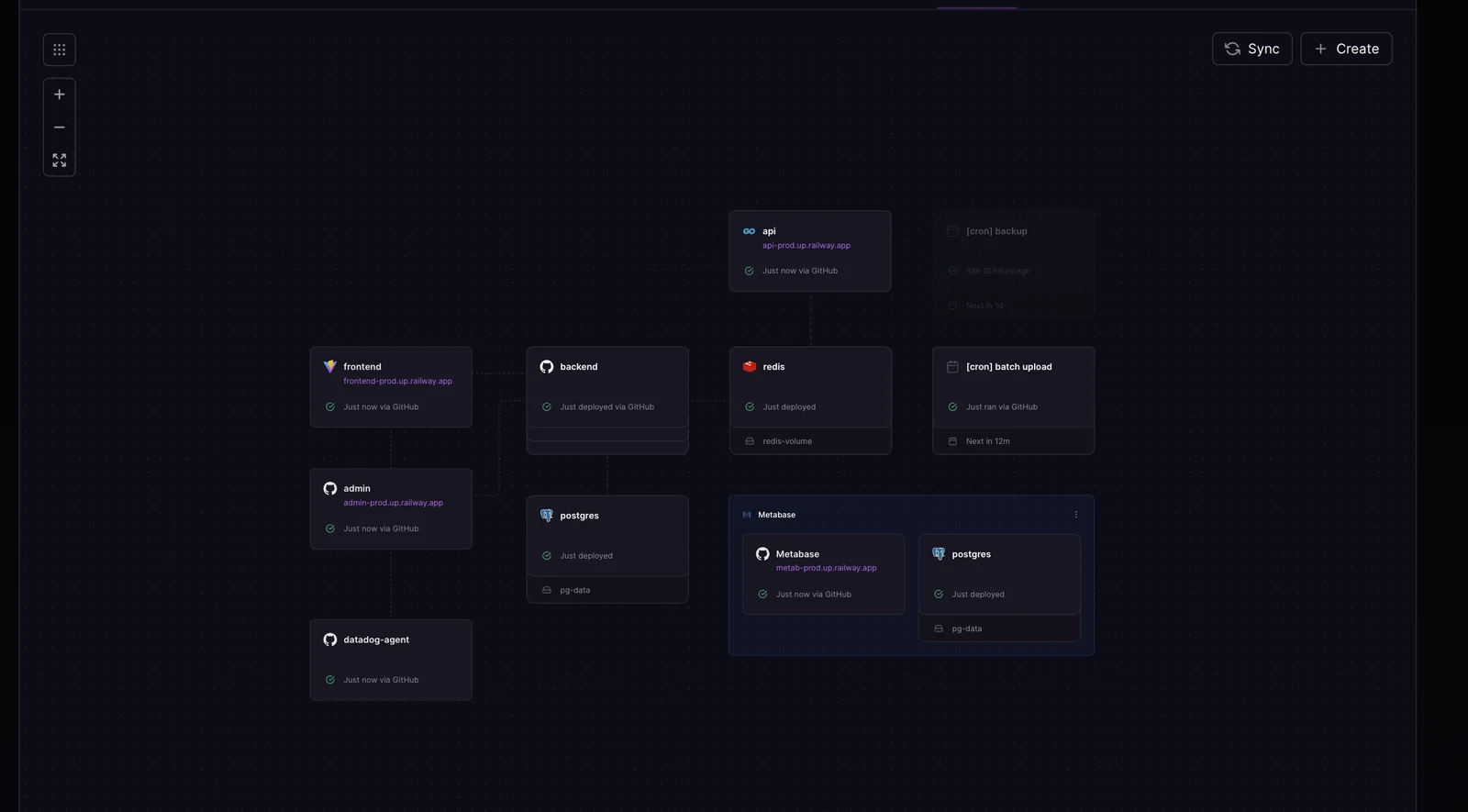
Task: Zoom out with the minus icon
Action: coord(60,128)
